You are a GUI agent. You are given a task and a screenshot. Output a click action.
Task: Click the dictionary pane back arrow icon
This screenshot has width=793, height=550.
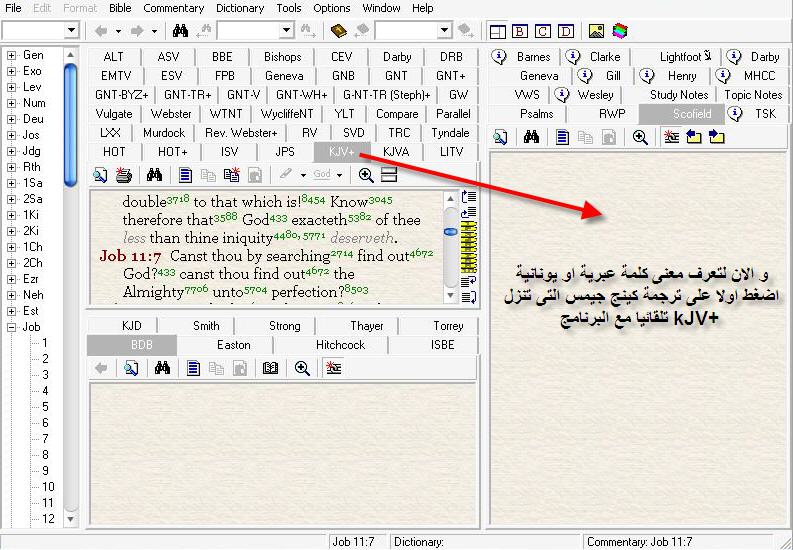[101, 368]
